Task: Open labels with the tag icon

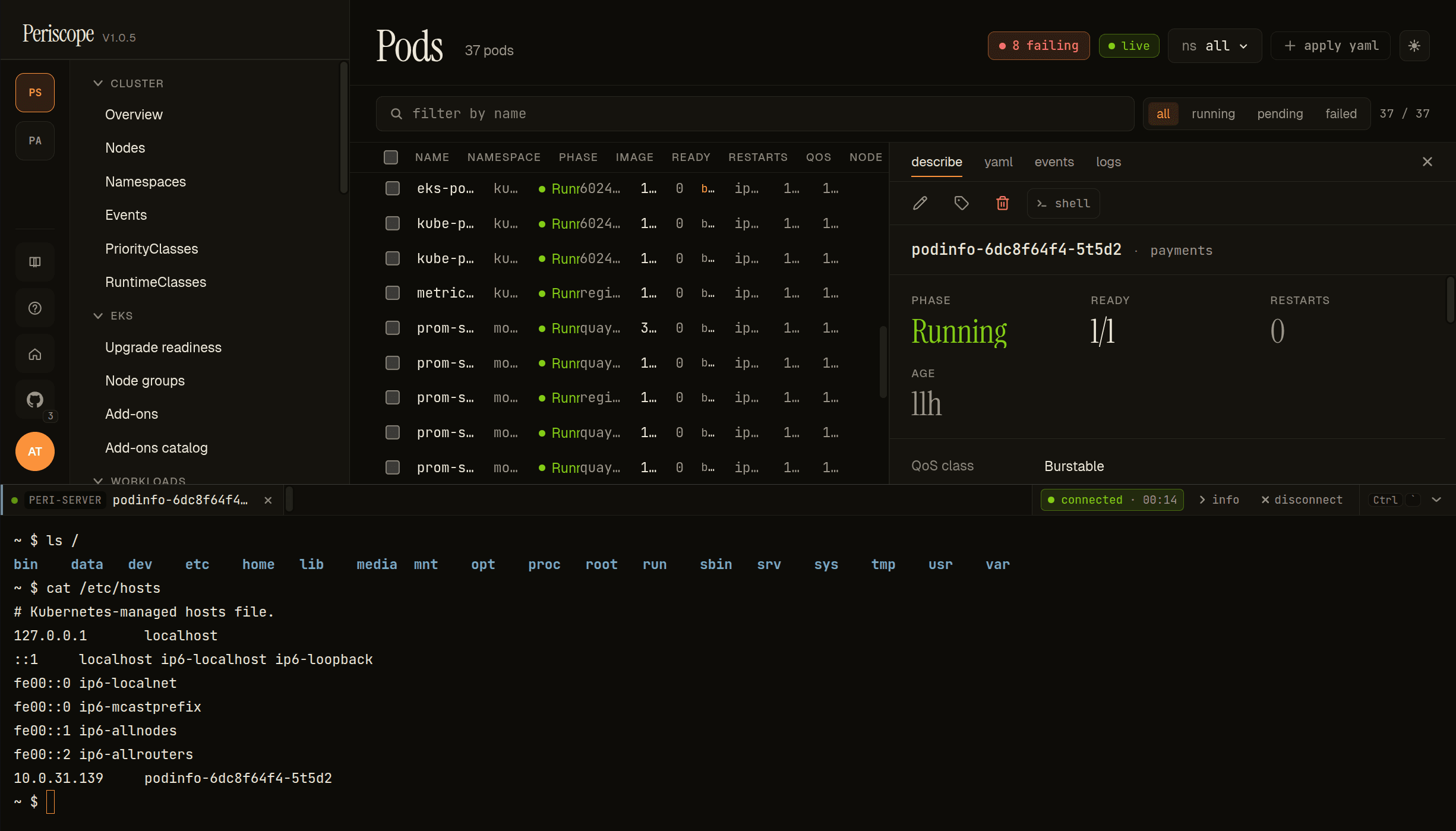Action: click(961, 203)
